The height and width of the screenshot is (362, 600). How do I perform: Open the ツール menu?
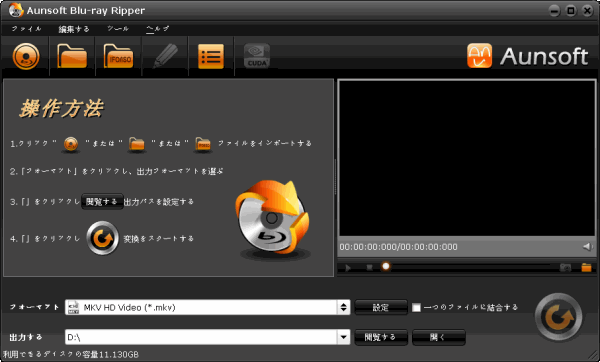[x=118, y=29]
